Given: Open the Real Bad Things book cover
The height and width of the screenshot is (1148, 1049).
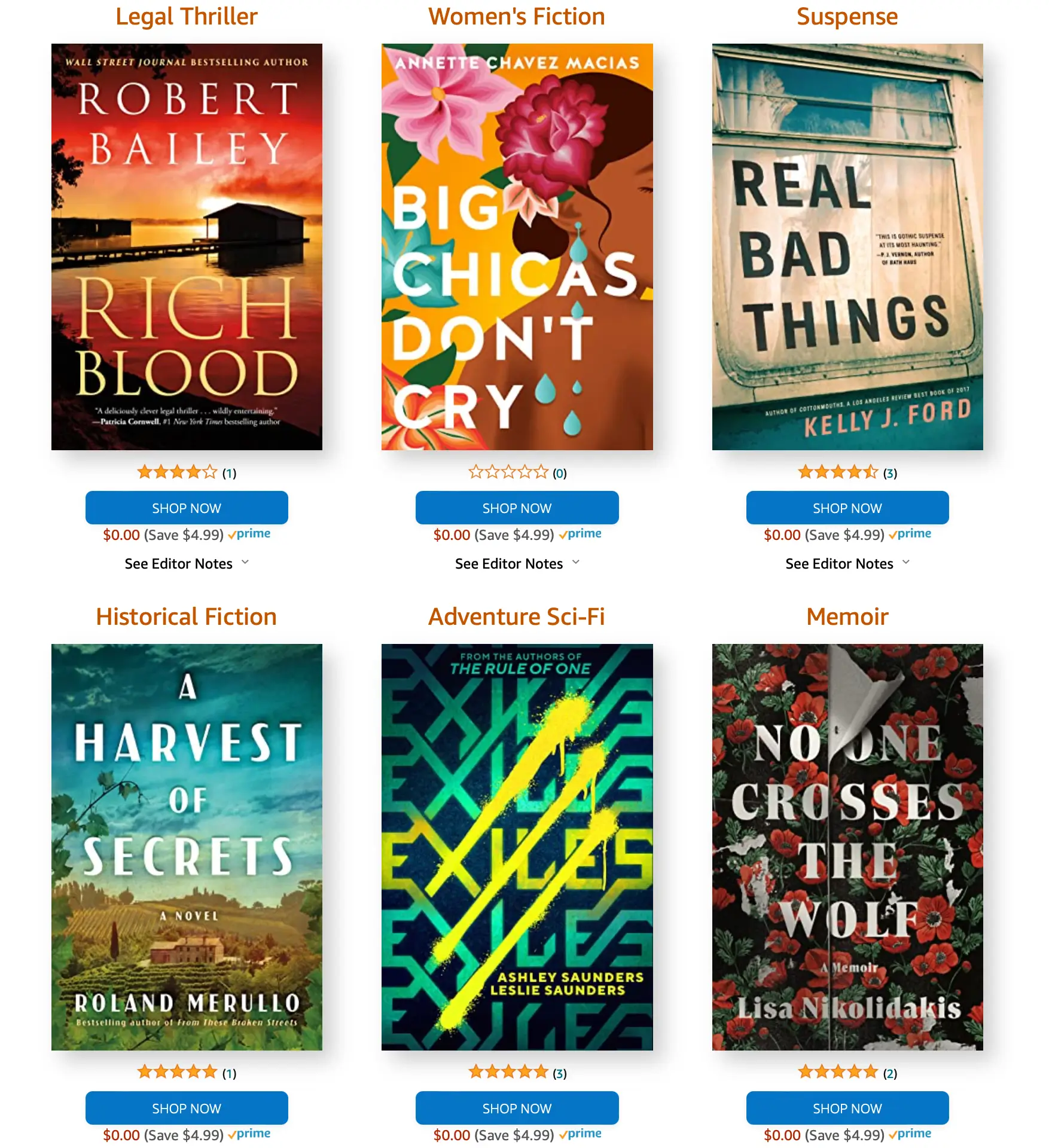Looking at the screenshot, I should coord(847,247).
